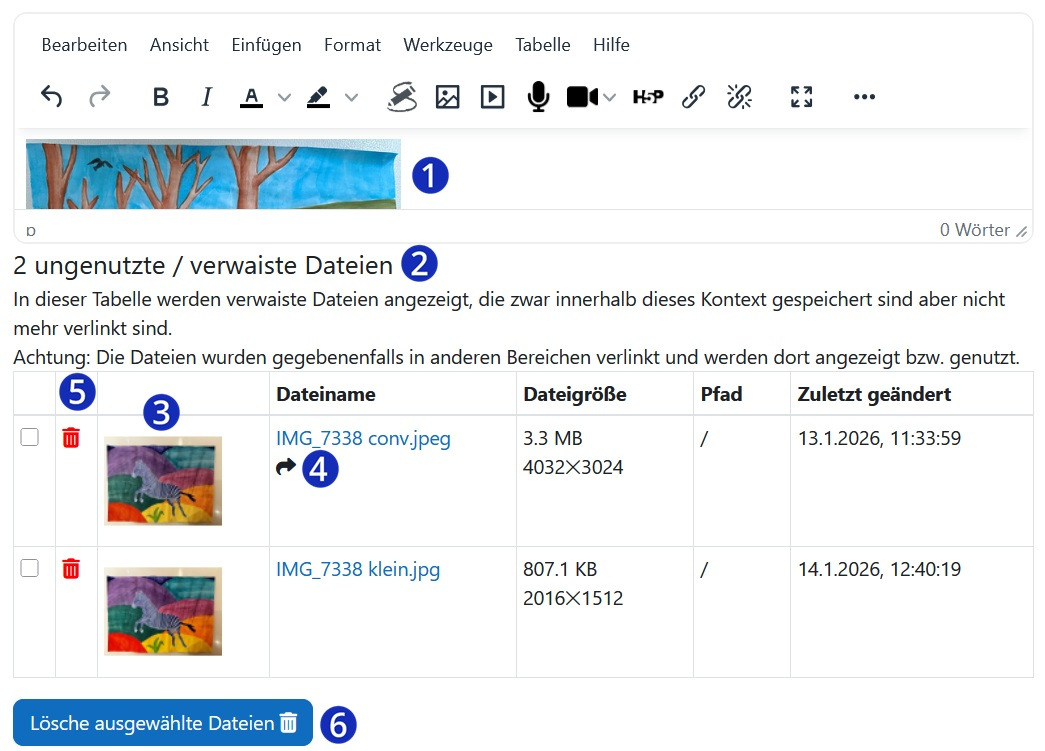This screenshot has width=1045, height=751.
Task: Open the text color dropdown arrow
Action: pos(283,96)
